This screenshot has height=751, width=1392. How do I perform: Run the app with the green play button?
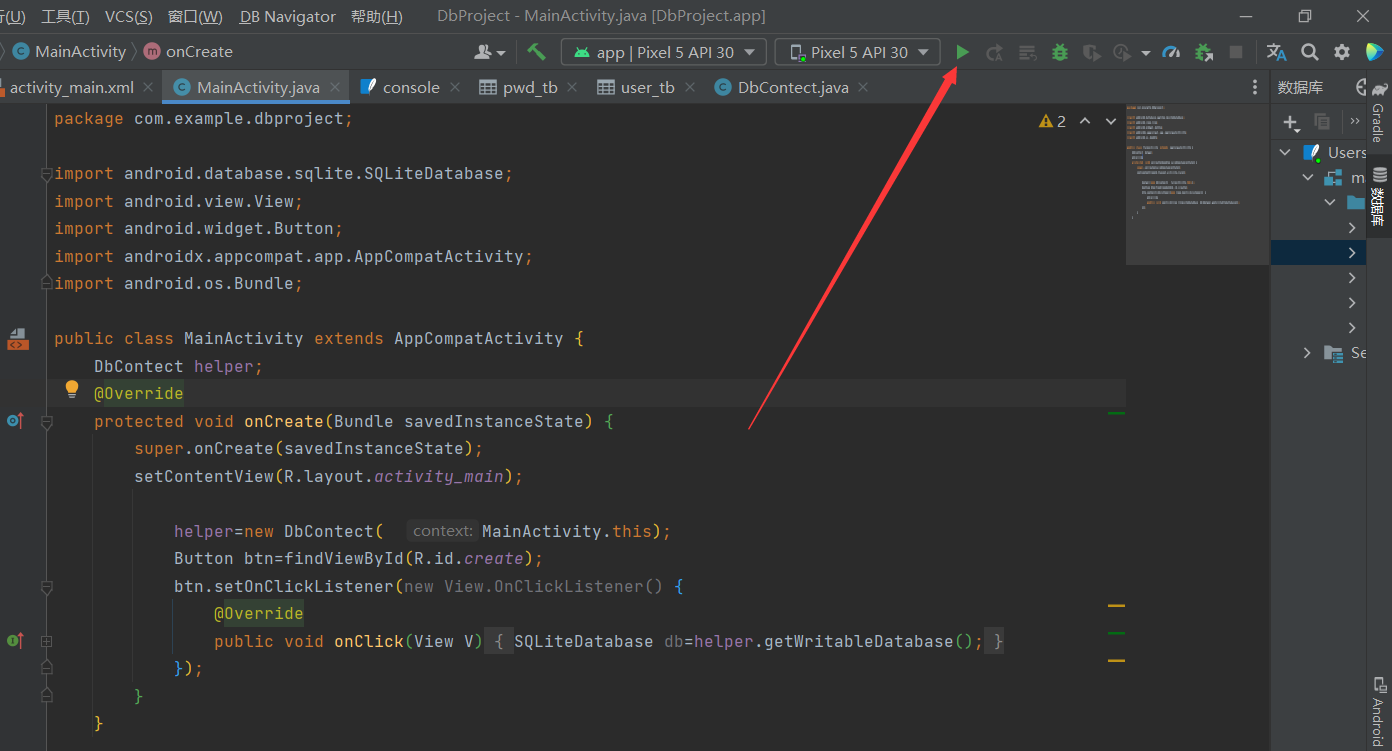tap(962, 52)
